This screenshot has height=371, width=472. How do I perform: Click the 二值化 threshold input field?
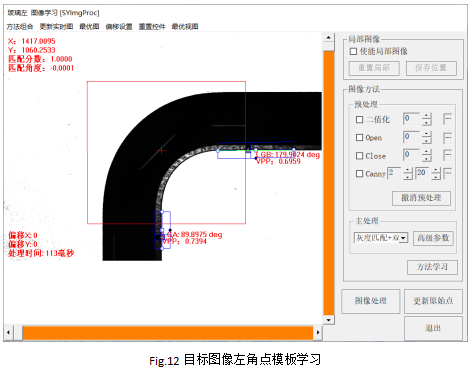pyautogui.click(x=412, y=119)
